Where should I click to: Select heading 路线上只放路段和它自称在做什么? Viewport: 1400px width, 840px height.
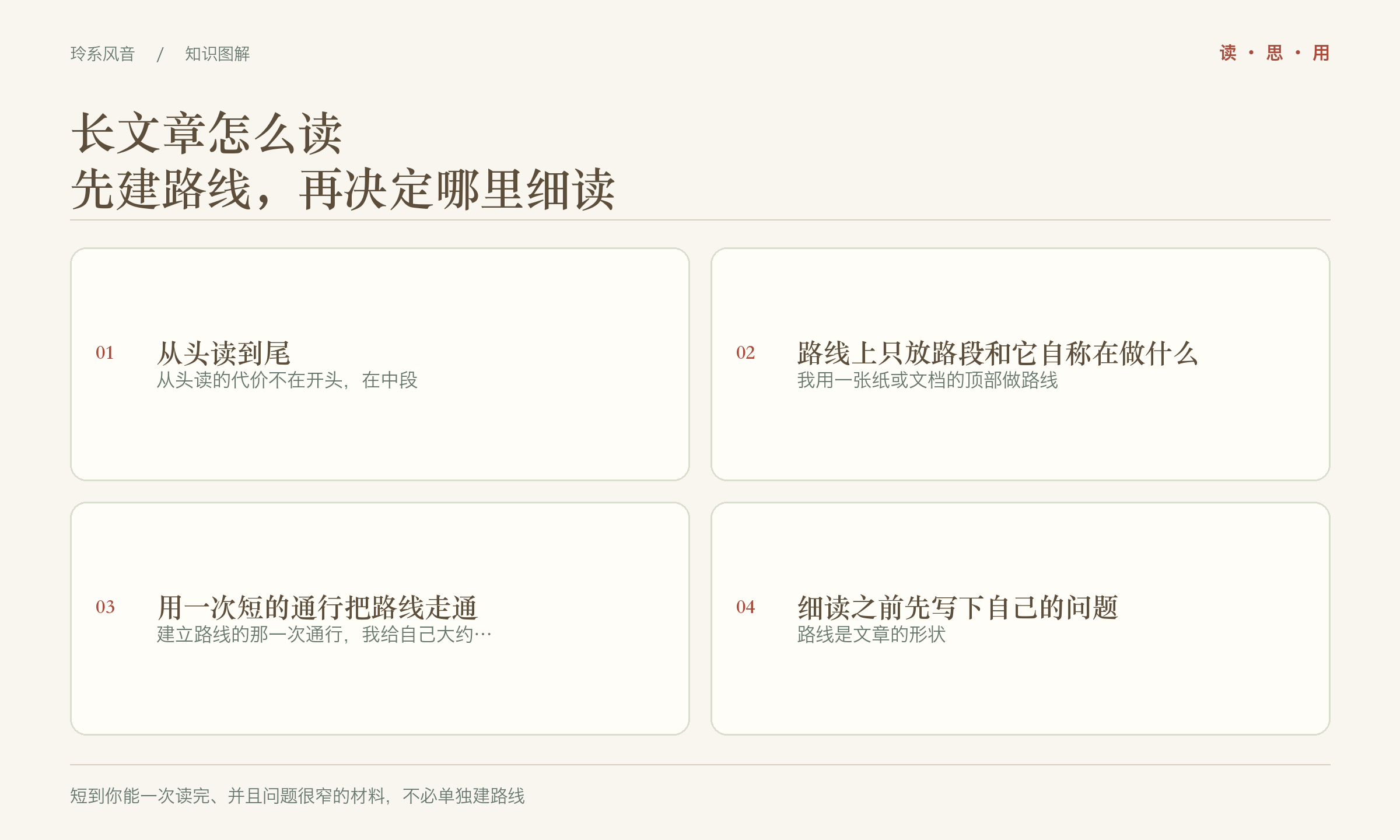pos(998,353)
